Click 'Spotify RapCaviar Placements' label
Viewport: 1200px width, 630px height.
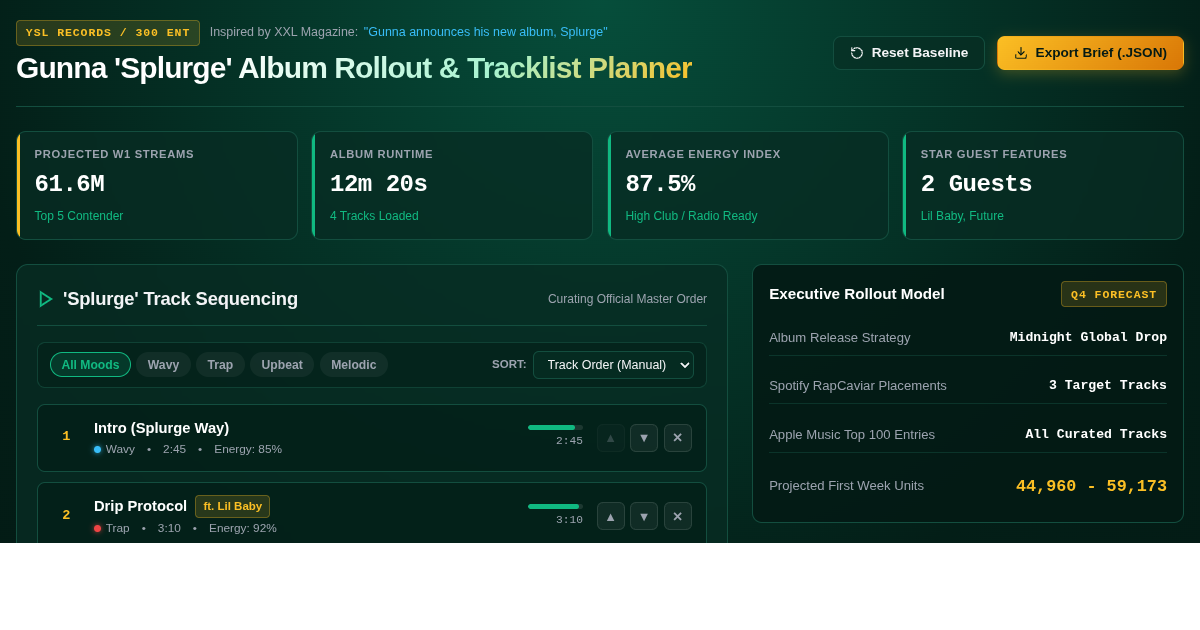857,385
